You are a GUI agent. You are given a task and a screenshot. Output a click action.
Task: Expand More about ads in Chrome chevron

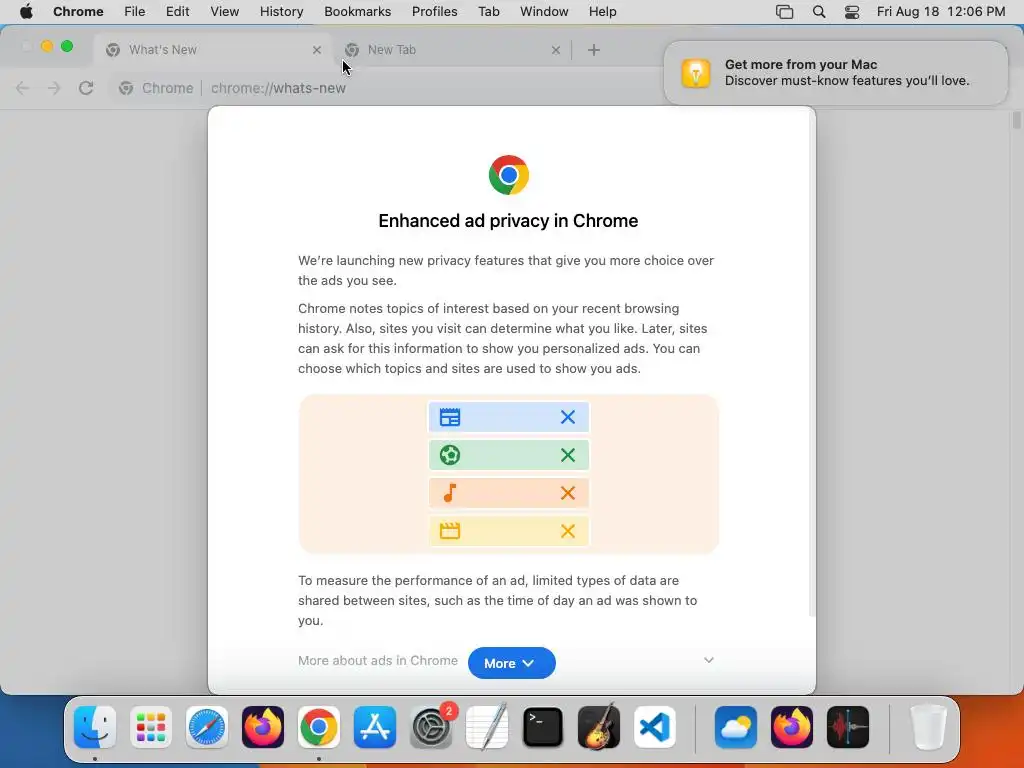[709, 660]
